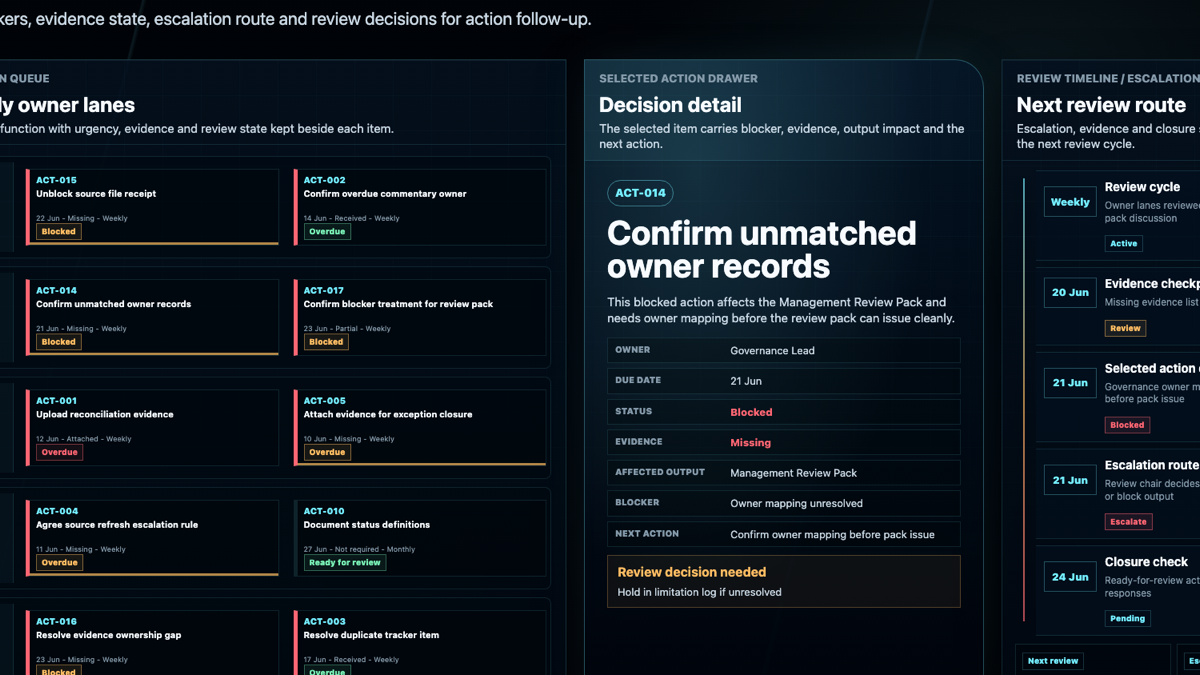Click the 24 Jun Closure check date chip

[x=1070, y=577]
